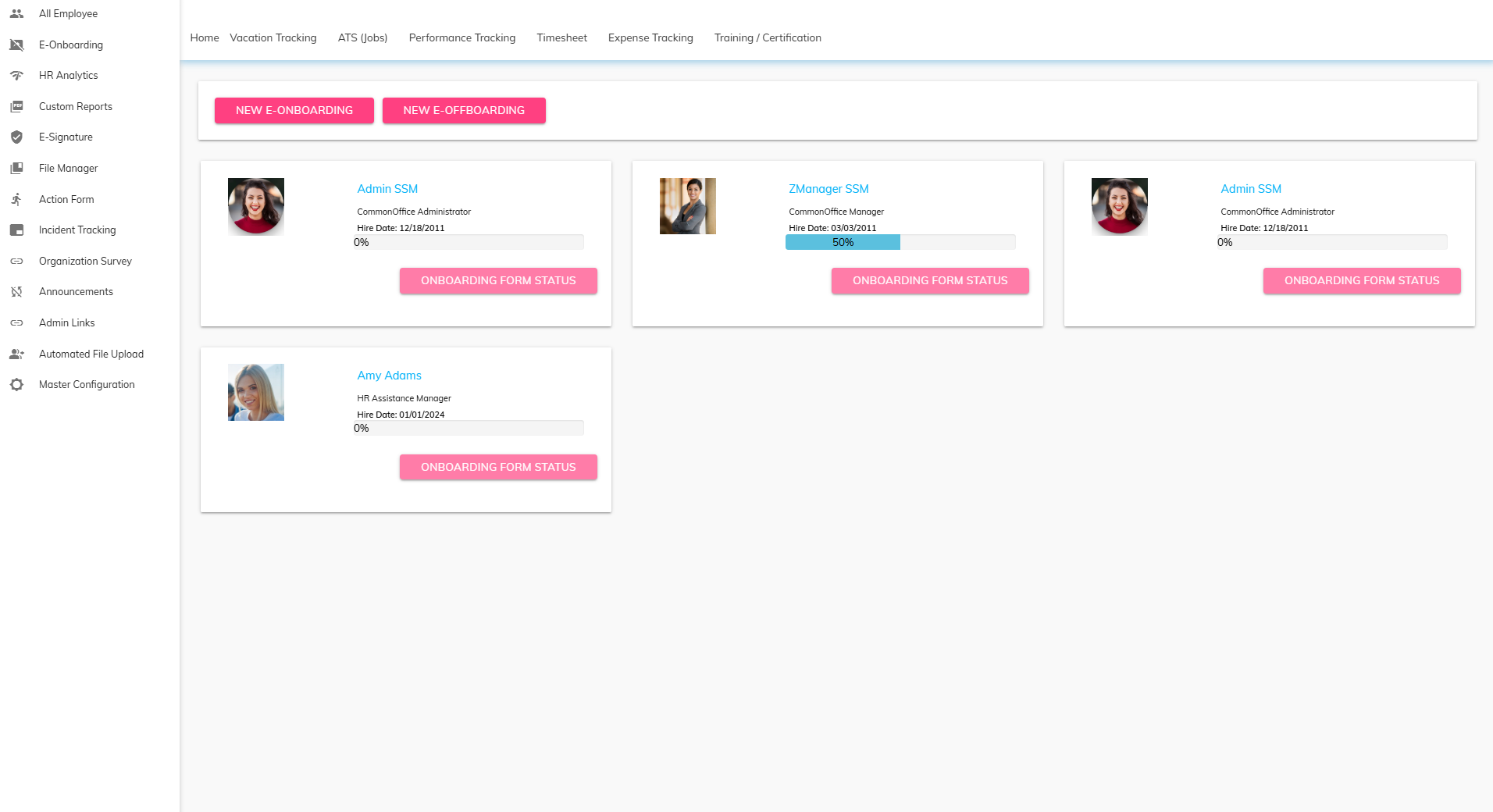Open the Organization Survey section

pyautogui.click(x=84, y=261)
